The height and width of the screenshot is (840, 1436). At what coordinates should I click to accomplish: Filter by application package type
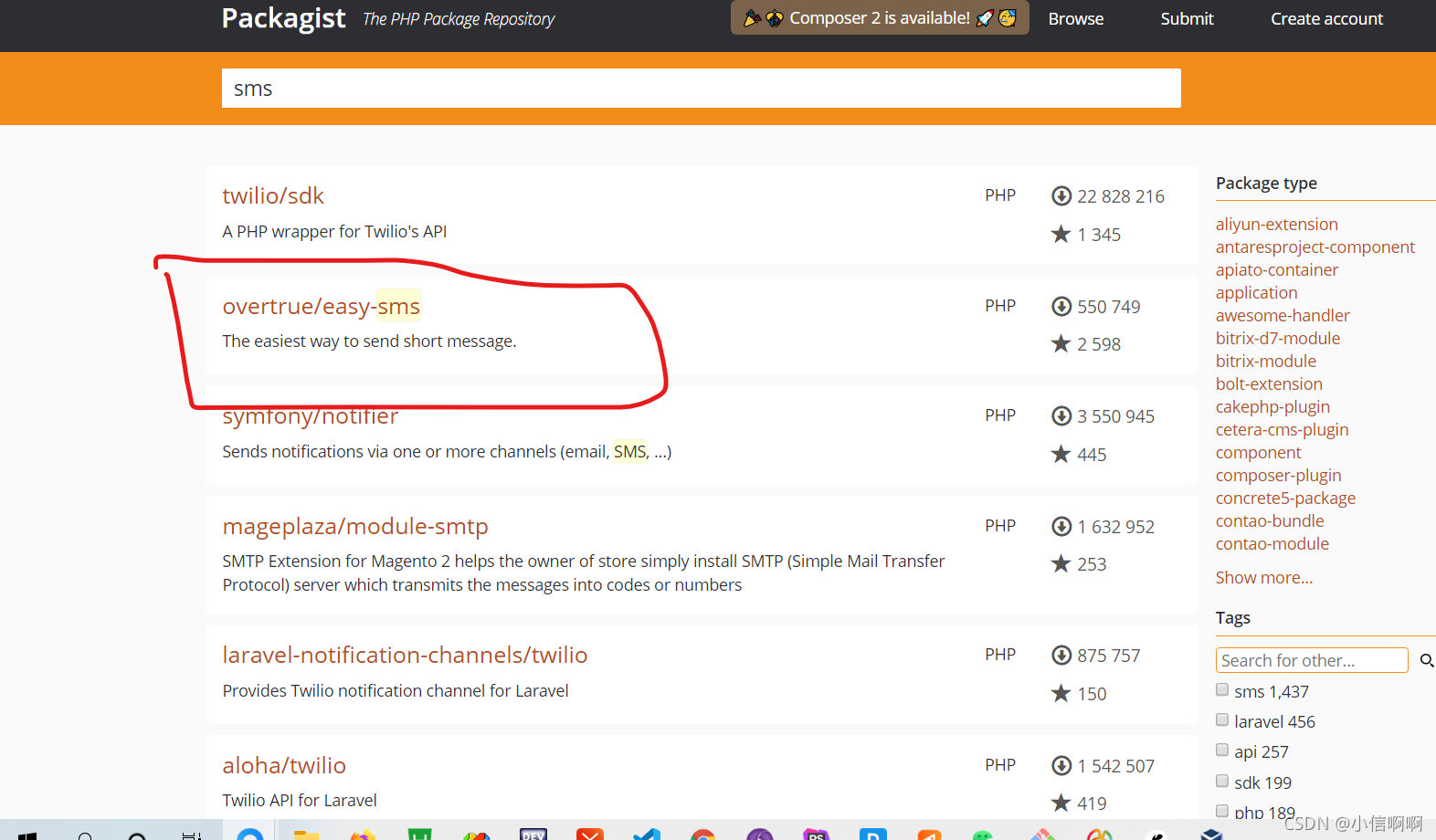pyautogui.click(x=1256, y=293)
